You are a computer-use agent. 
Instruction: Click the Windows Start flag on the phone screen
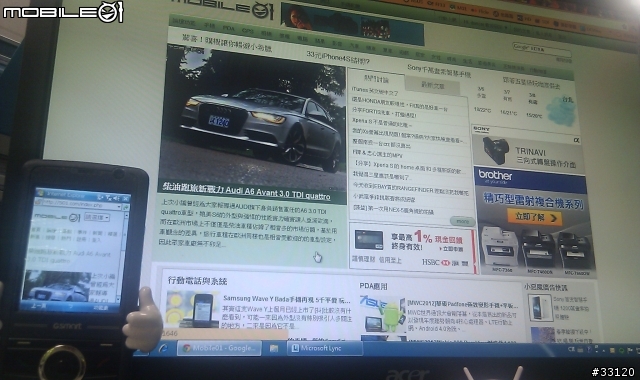tap(40, 193)
